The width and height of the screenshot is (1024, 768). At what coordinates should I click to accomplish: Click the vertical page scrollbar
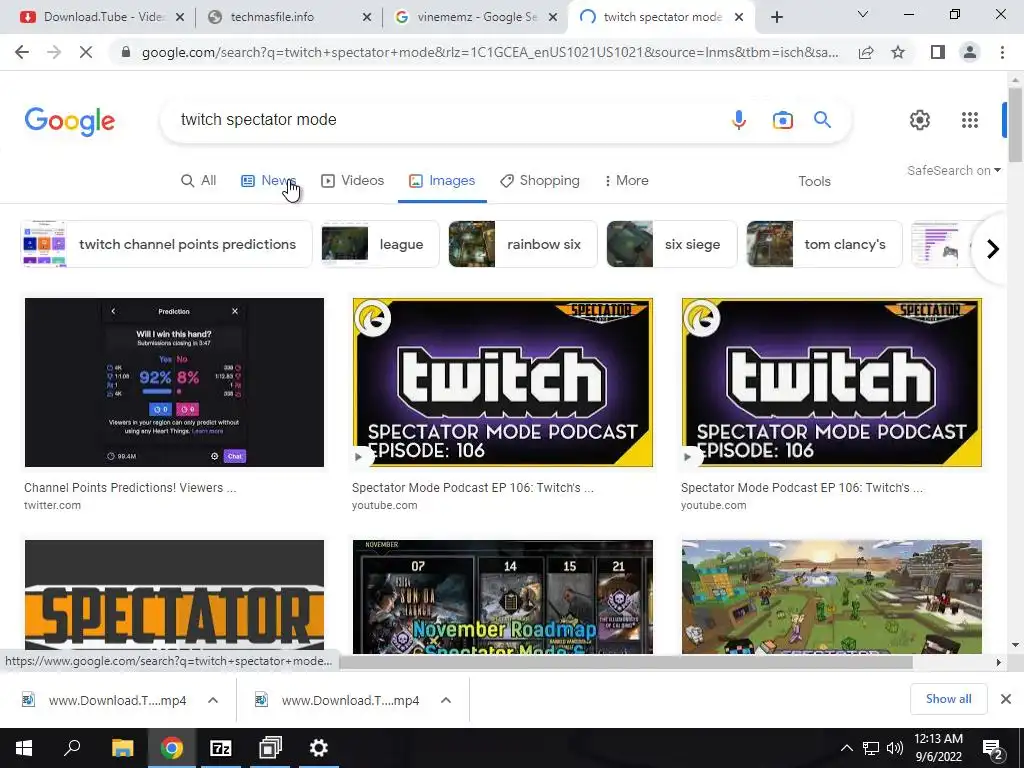[x=1015, y=124]
